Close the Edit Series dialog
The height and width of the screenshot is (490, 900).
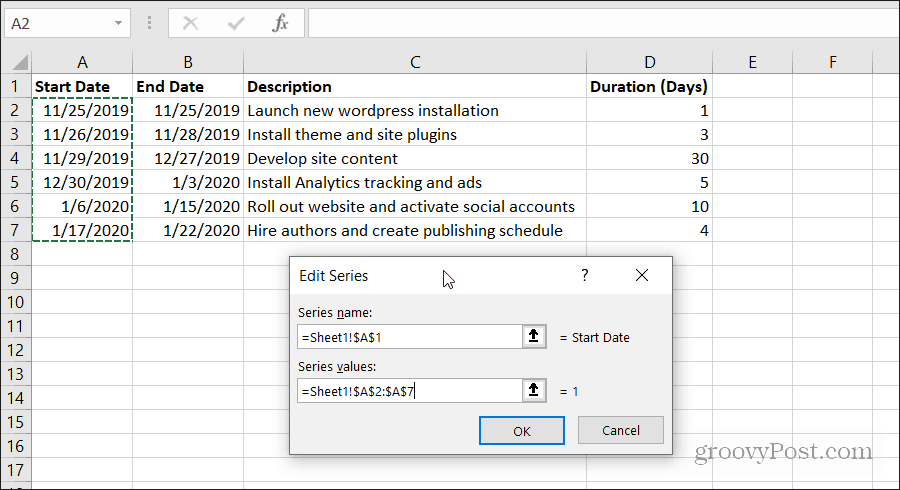642,275
